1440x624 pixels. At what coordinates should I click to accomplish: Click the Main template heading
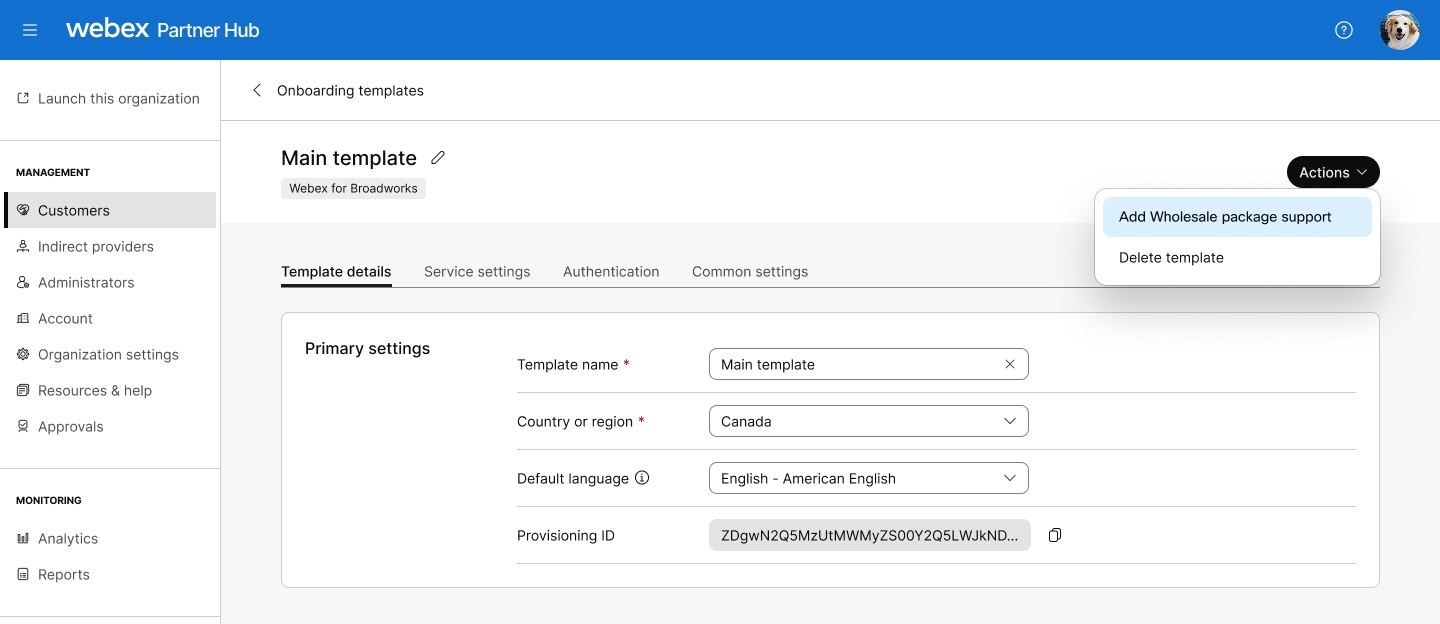(349, 158)
